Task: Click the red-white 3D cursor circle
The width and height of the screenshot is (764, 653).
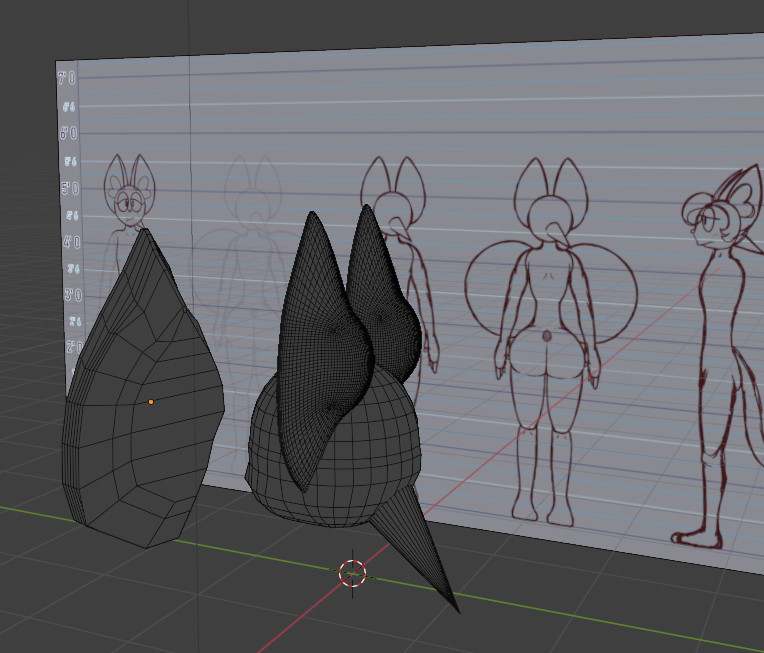Action: (352, 574)
